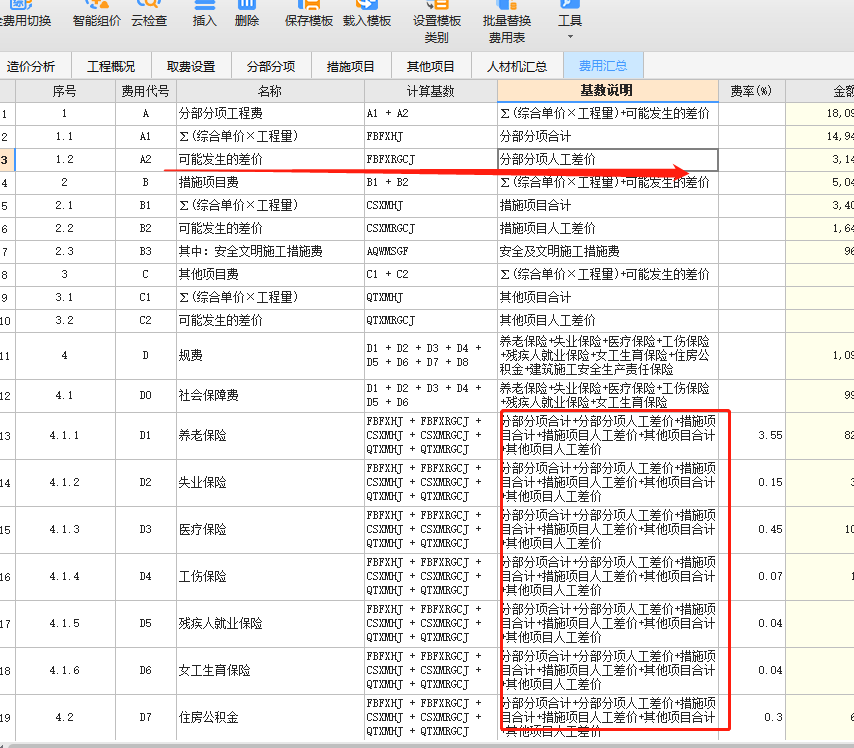Click the FBFXRGCJ cell in row A2
Image resolution: width=854 pixels, height=748 pixels.
point(431,160)
